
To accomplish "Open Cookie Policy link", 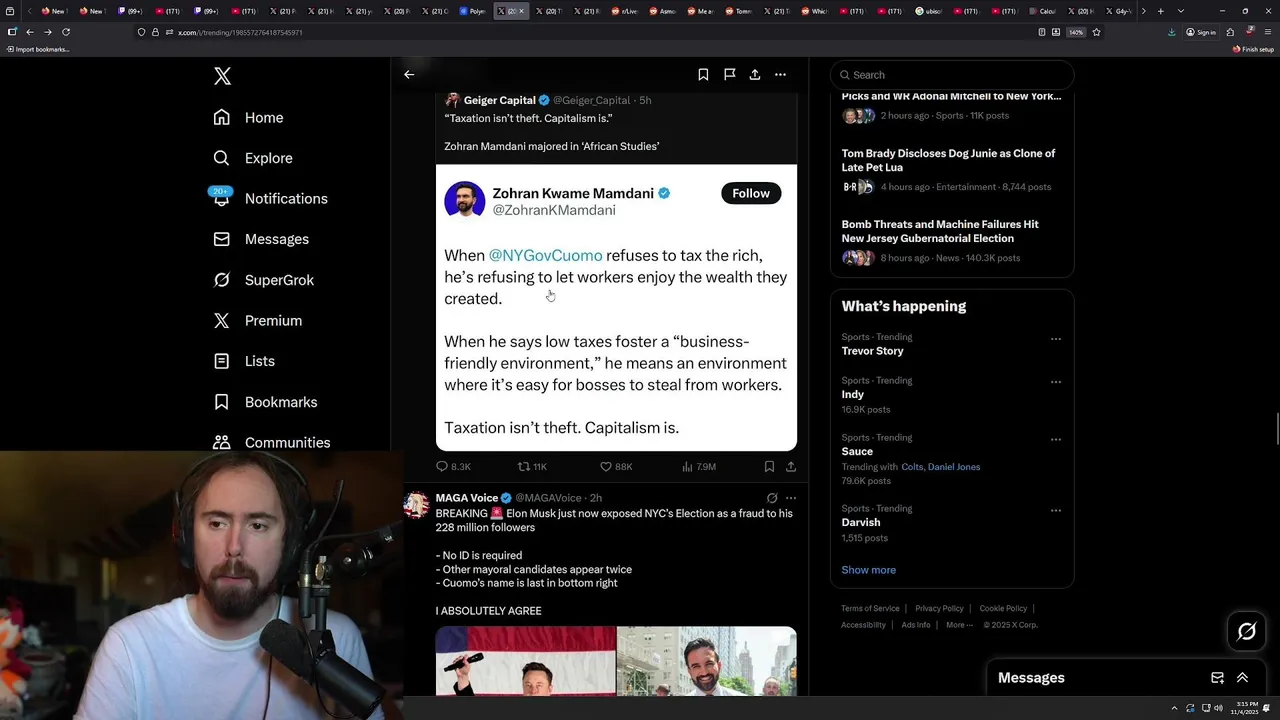I will pos(1003,608).
